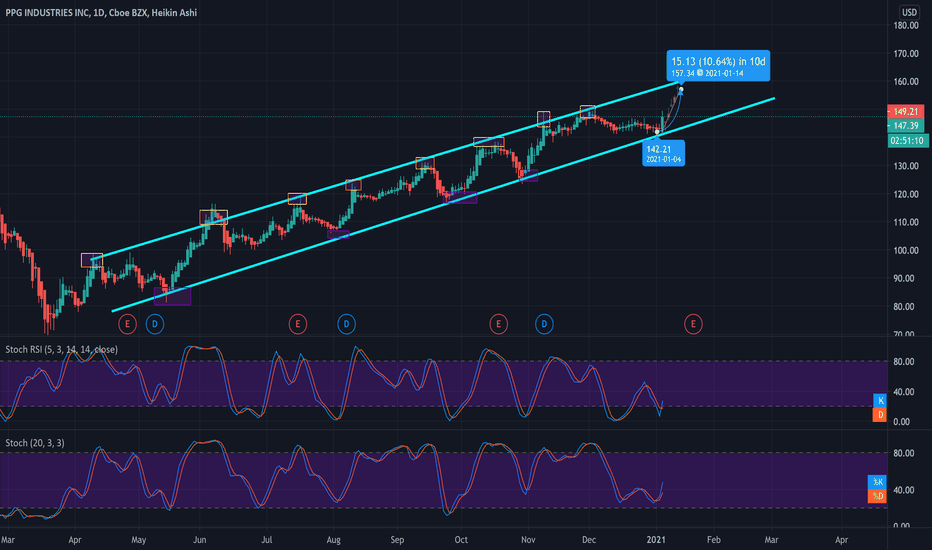Change the USD currency setting
Screen dimensions: 932x550
pyautogui.click(x=909, y=12)
